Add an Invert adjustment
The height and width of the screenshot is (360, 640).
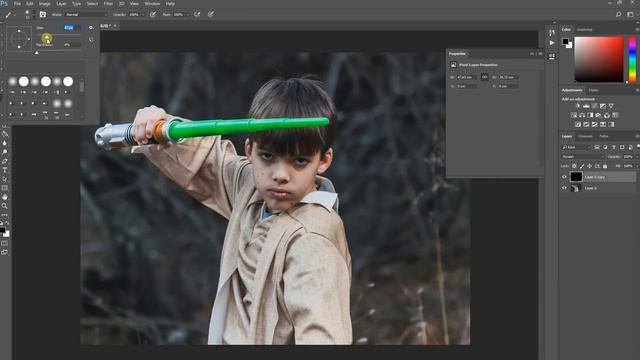[x=578, y=124]
